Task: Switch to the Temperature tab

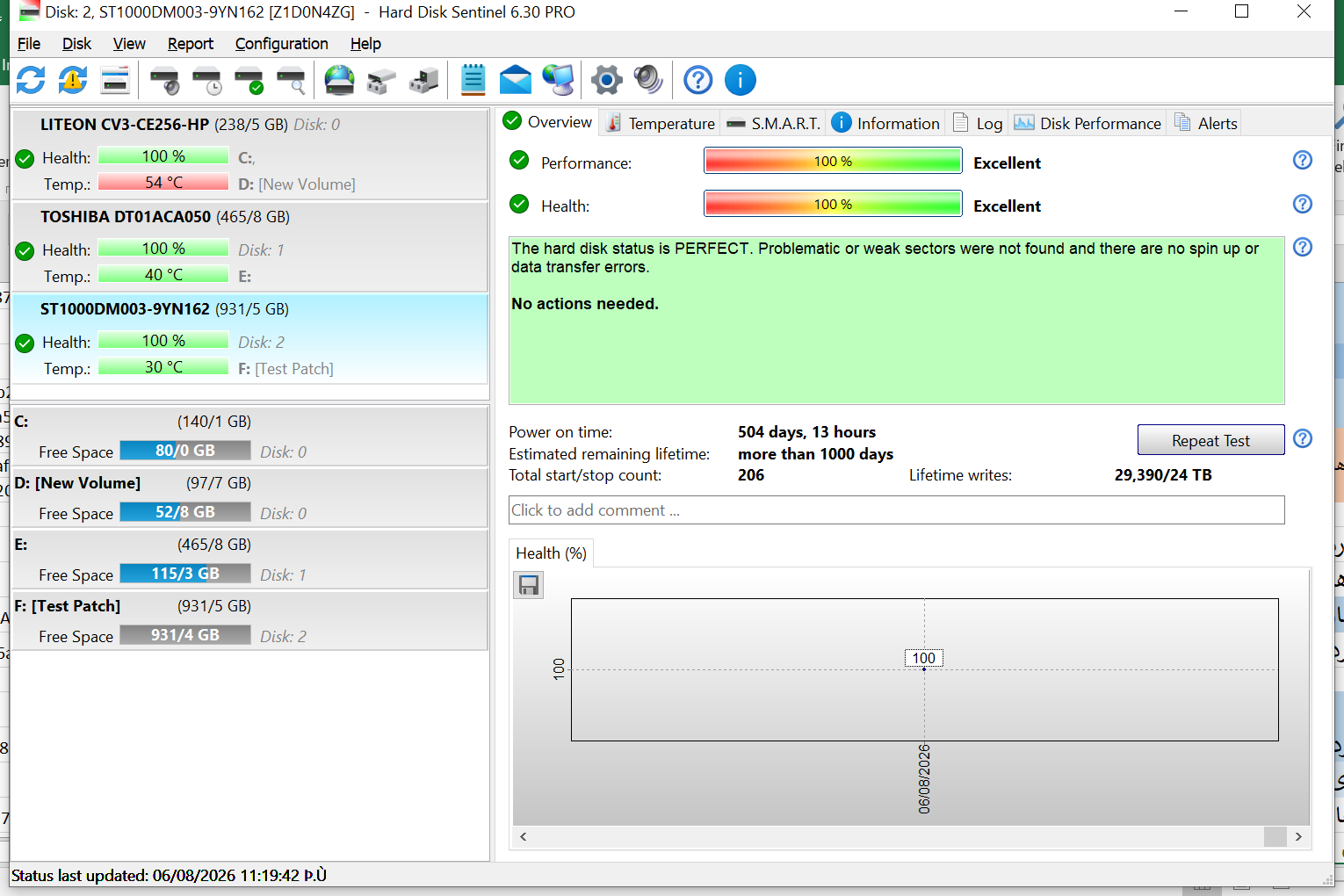Action: [661, 123]
